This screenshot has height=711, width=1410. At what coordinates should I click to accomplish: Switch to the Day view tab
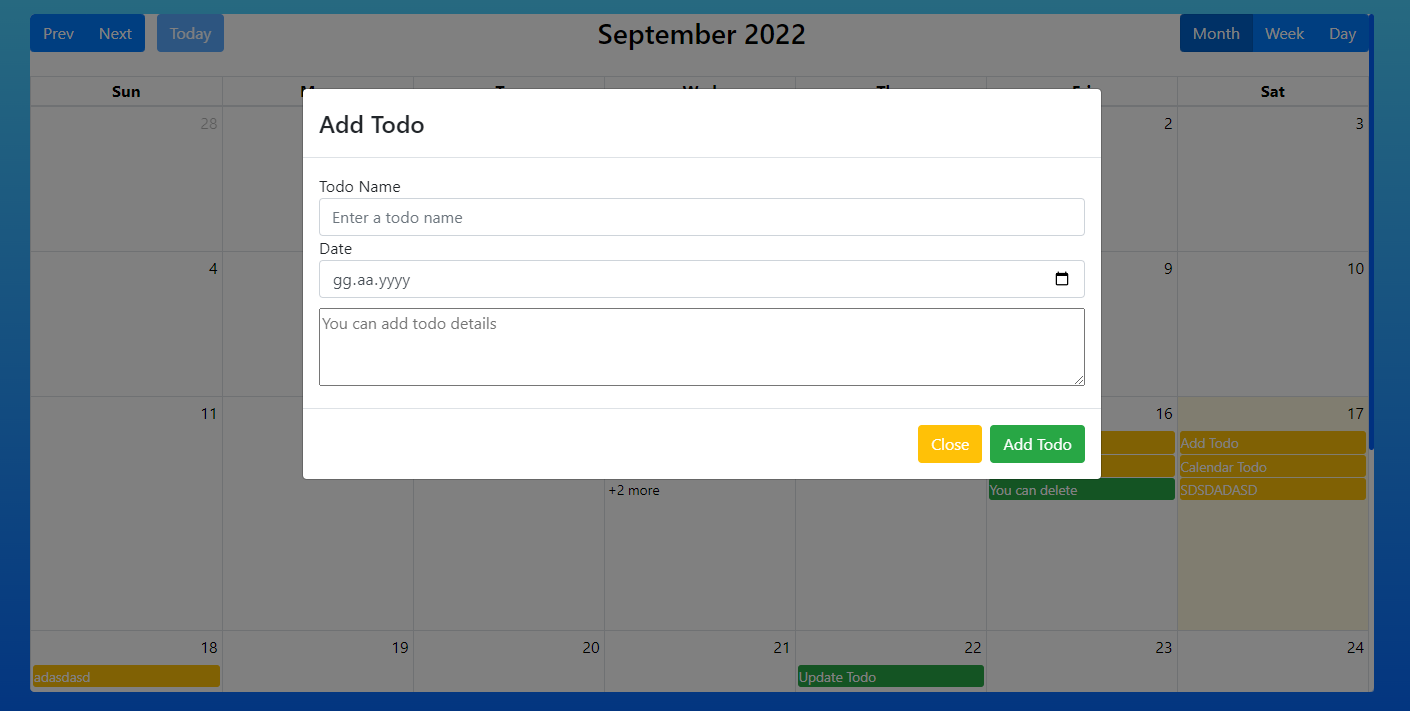click(x=1342, y=33)
